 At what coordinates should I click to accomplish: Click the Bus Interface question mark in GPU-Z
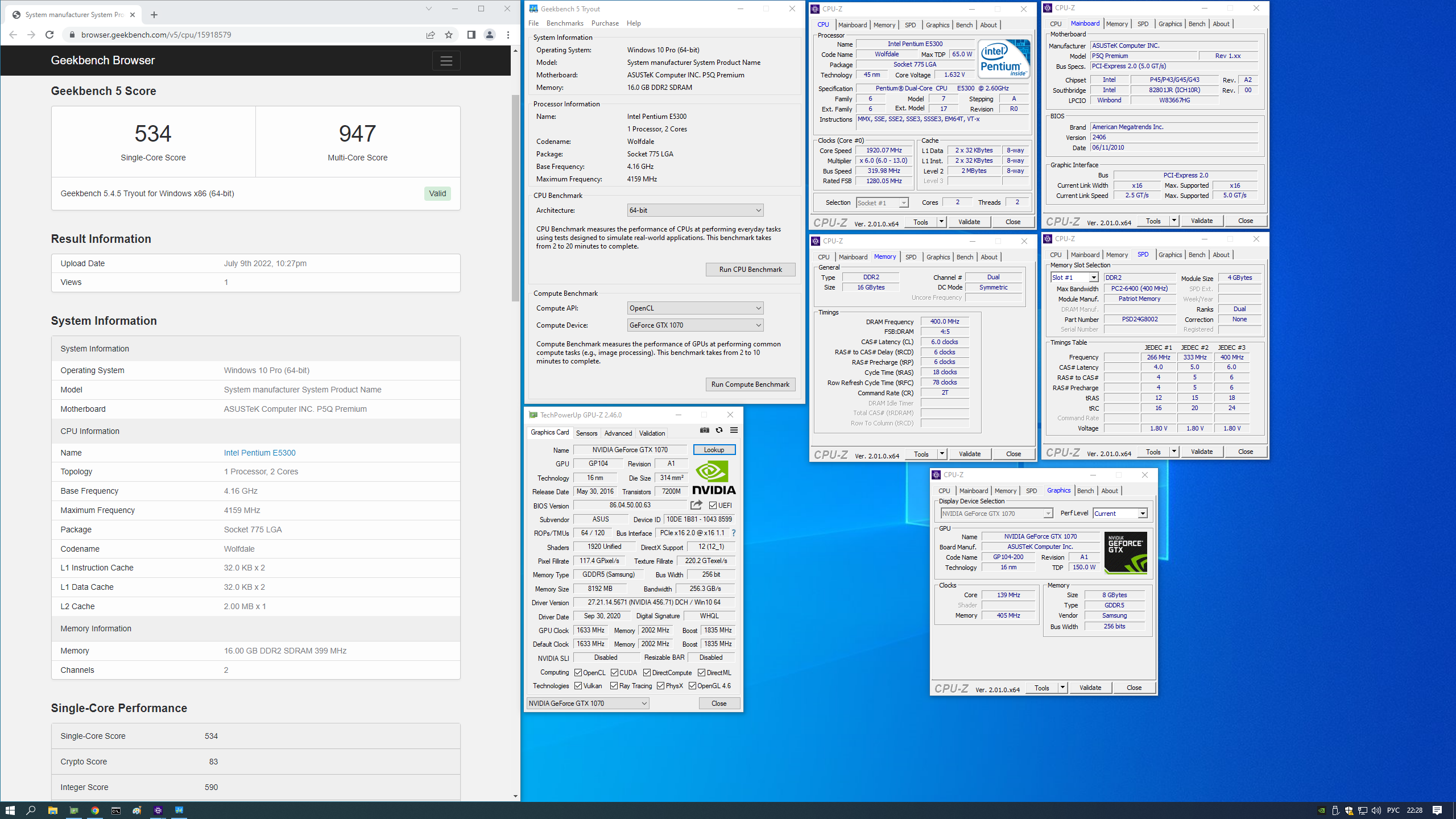click(734, 533)
